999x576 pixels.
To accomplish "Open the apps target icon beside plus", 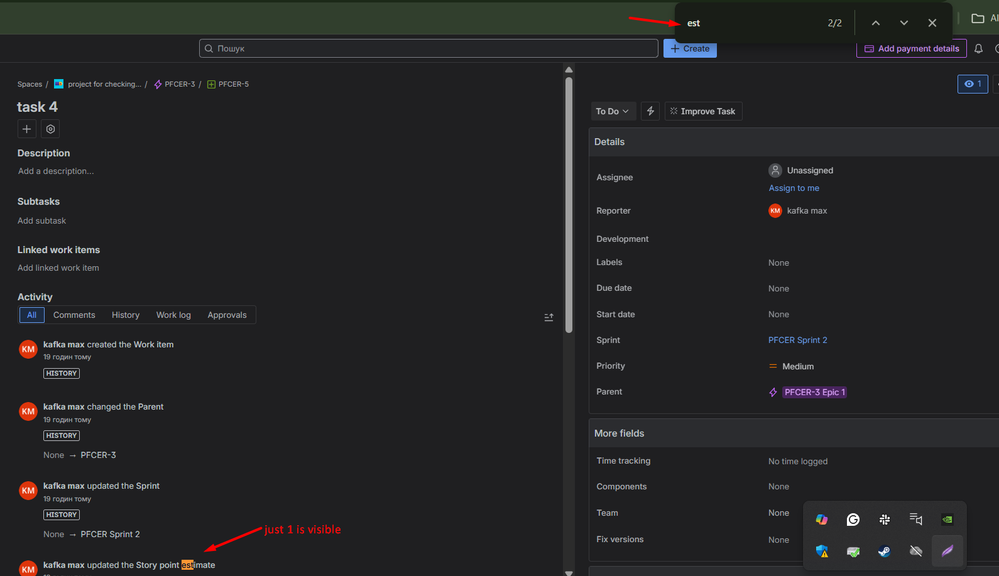I will coord(50,129).
